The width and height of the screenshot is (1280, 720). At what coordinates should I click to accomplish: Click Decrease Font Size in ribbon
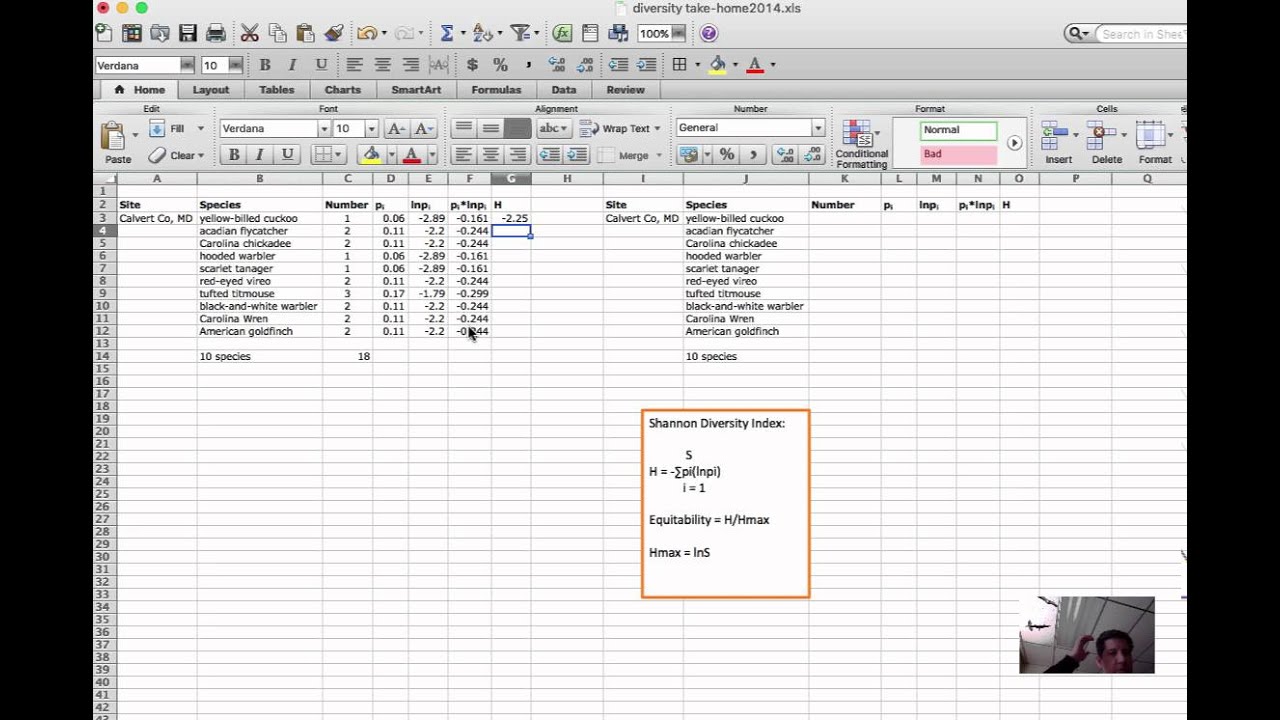coord(424,128)
